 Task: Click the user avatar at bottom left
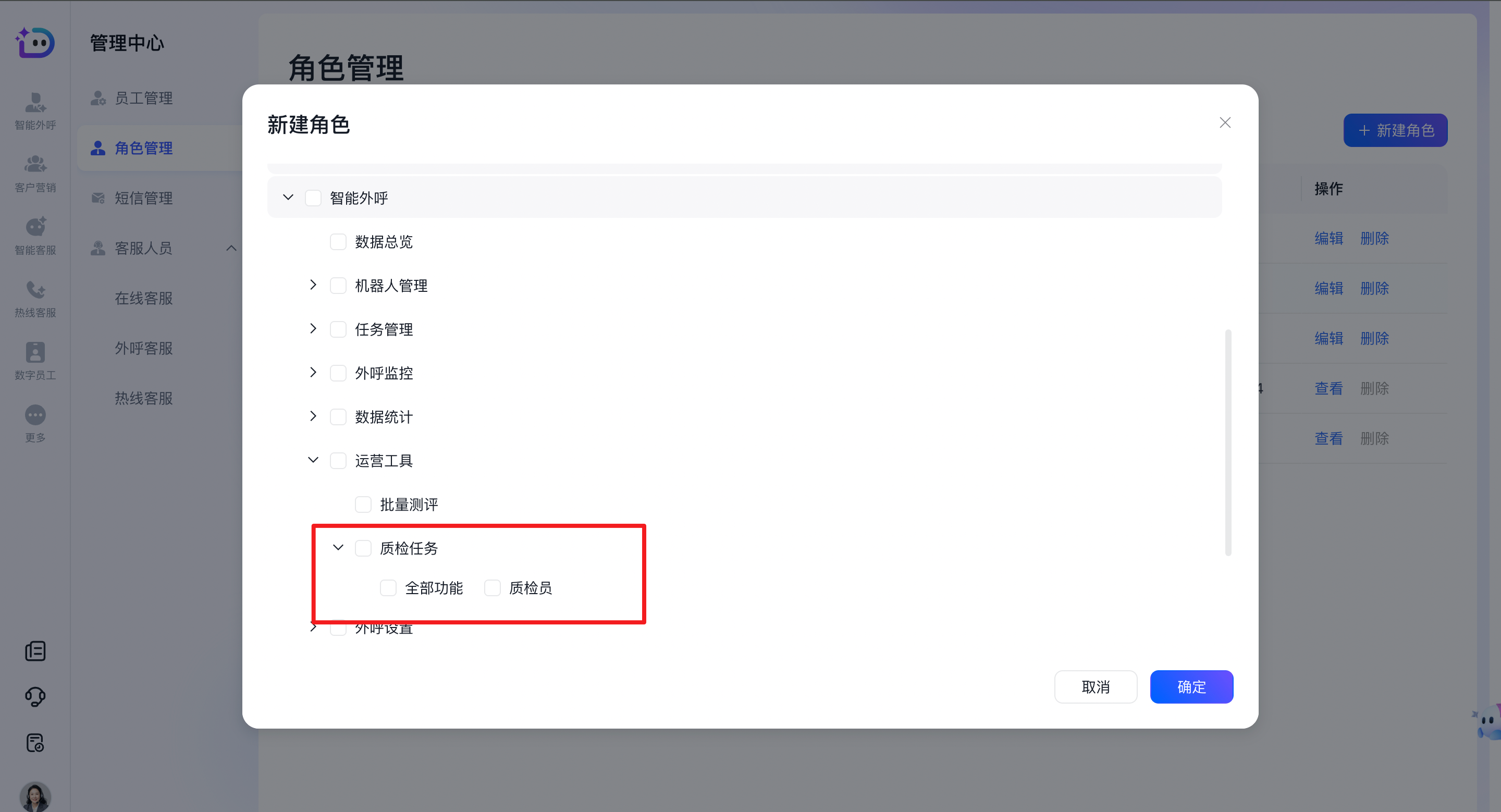pyautogui.click(x=35, y=797)
